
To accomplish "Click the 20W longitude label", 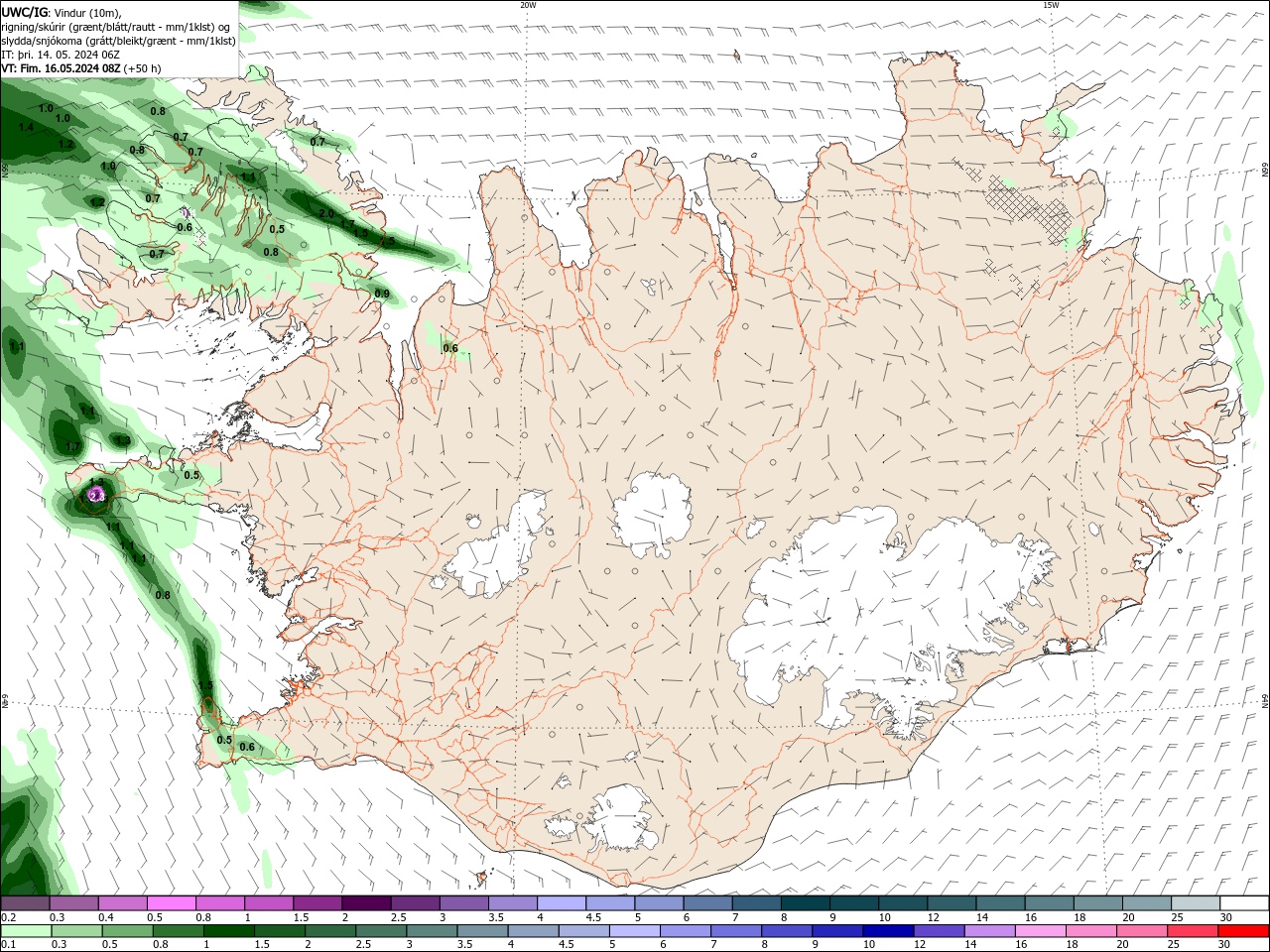I will pos(528,5).
